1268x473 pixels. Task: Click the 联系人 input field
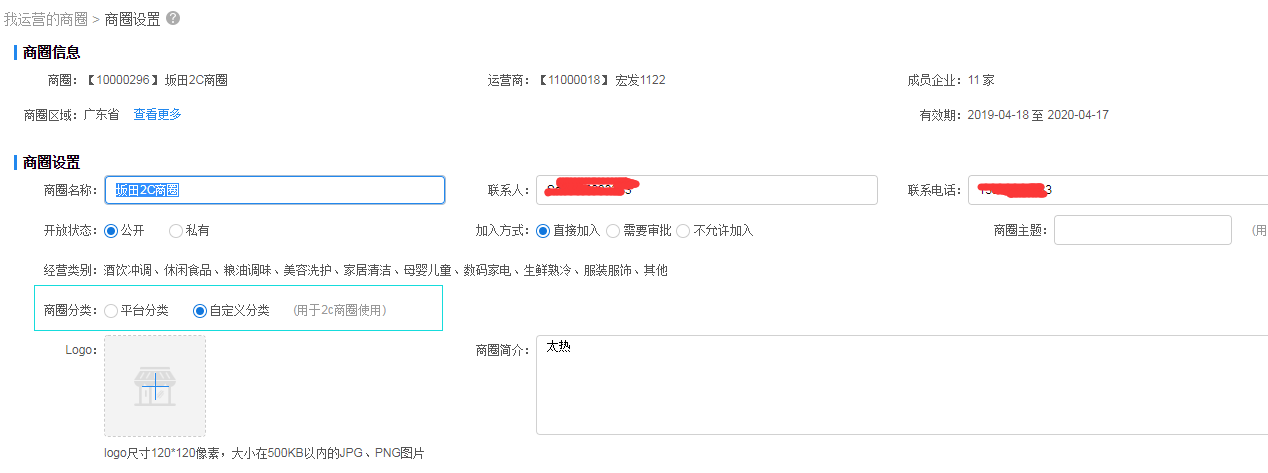[707, 190]
